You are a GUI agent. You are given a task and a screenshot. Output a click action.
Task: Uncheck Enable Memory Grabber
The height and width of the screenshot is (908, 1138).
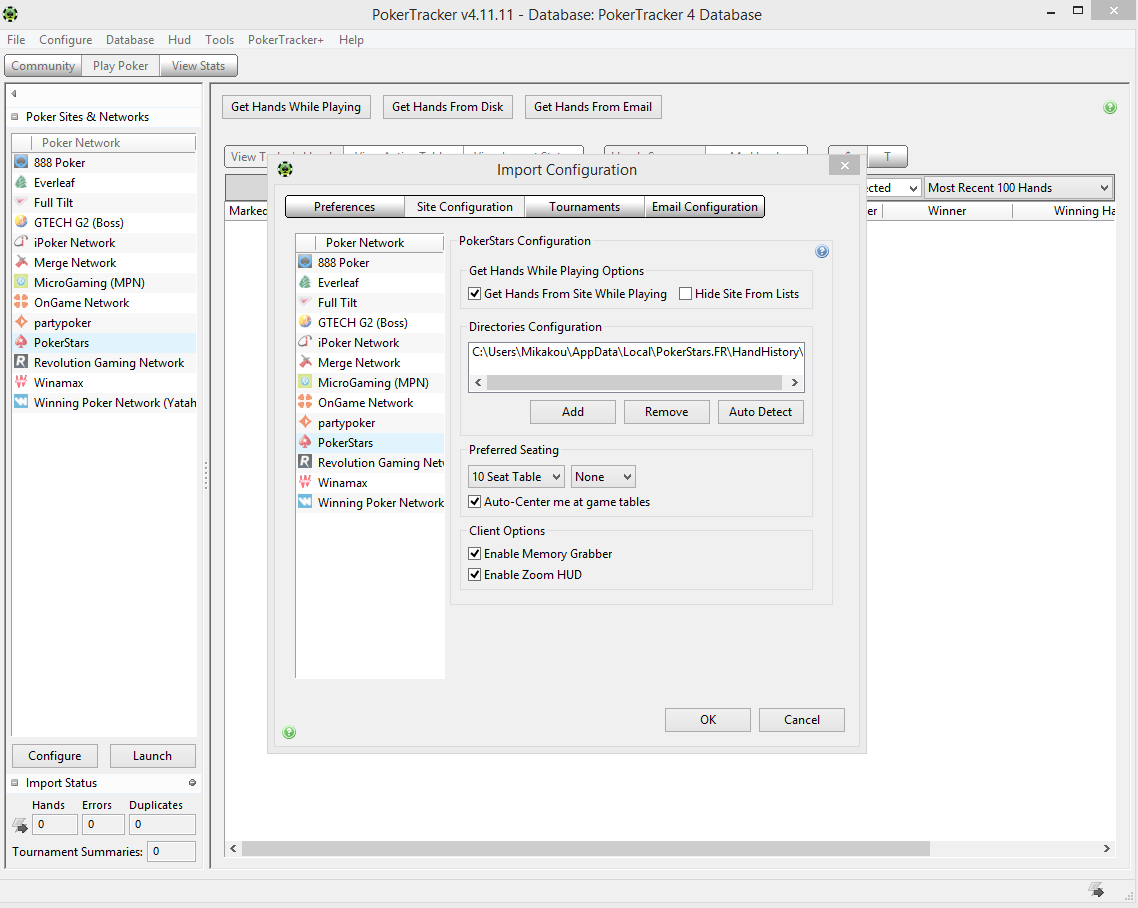coord(475,554)
